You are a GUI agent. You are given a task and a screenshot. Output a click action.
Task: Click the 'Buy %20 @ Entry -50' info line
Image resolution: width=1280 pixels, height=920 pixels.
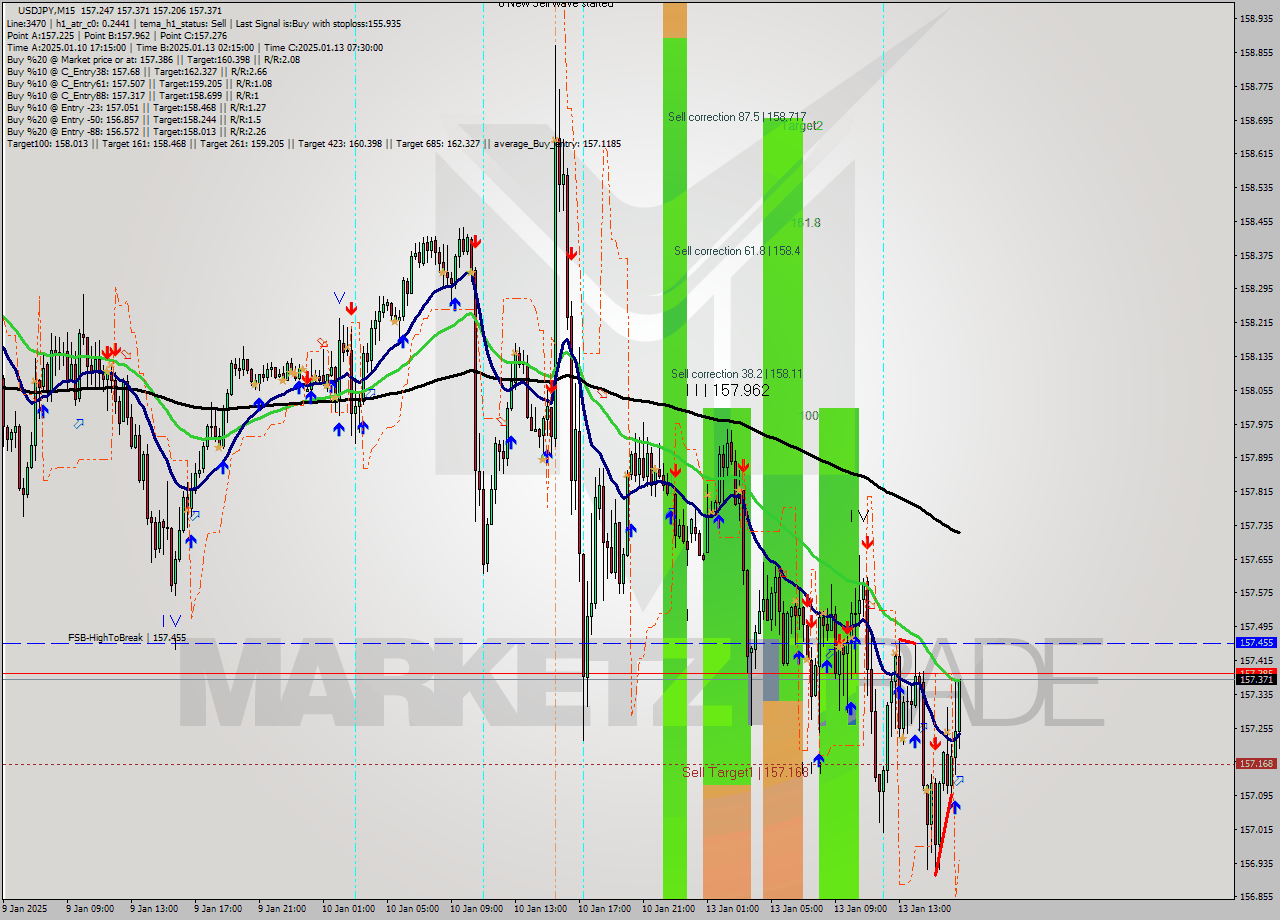point(134,119)
